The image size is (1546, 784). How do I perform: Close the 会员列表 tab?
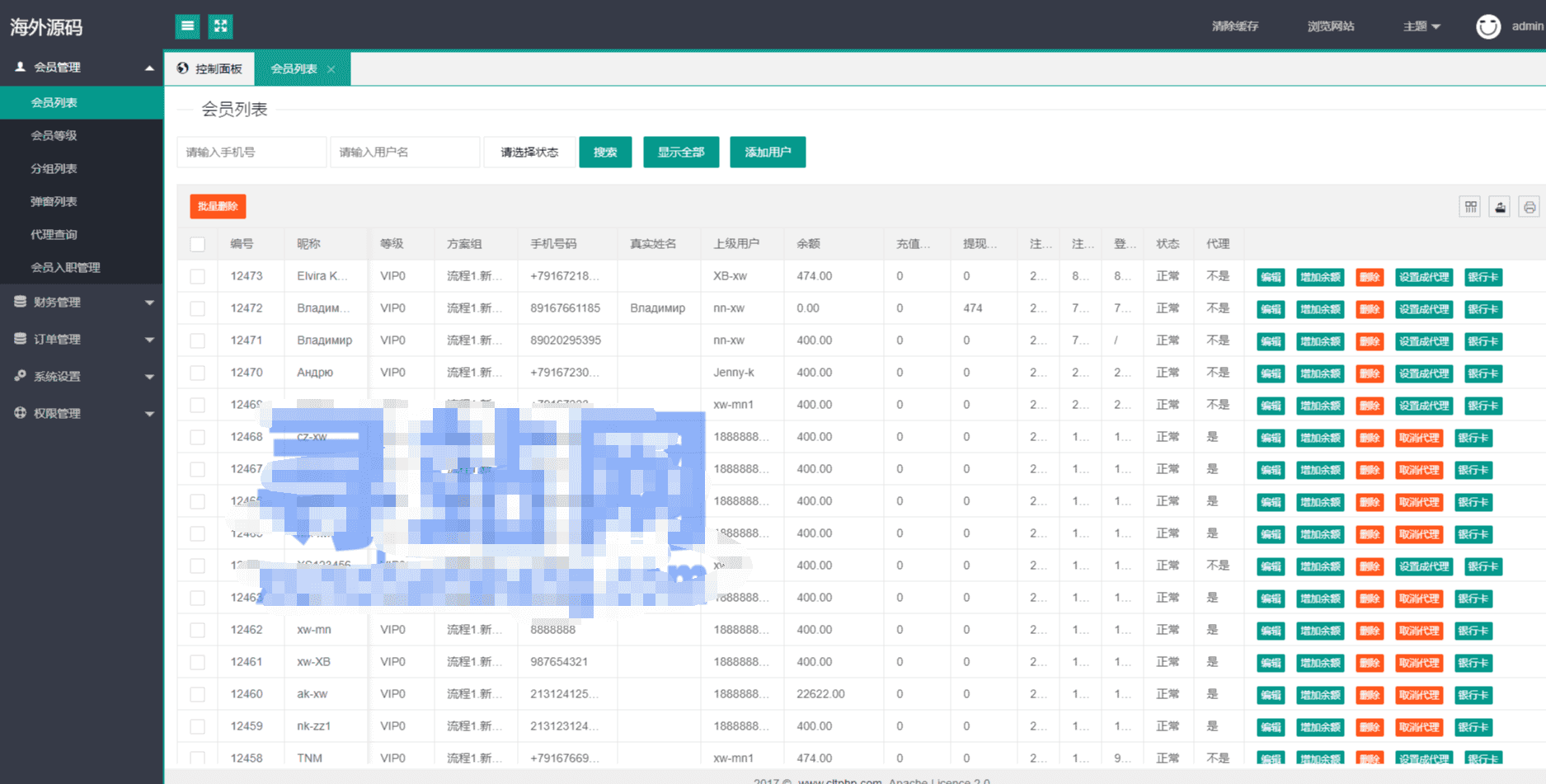pos(331,69)
